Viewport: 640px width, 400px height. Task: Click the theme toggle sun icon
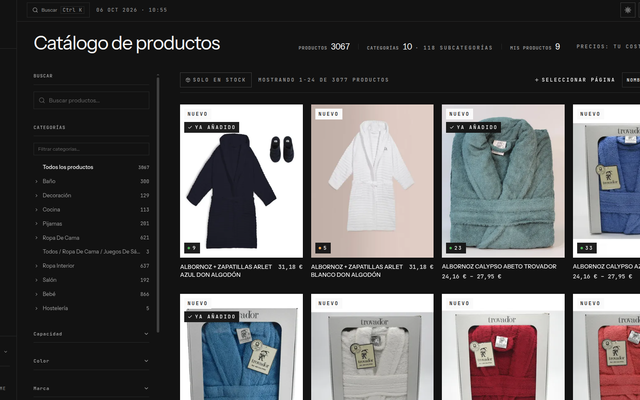[x=627, y=10]
